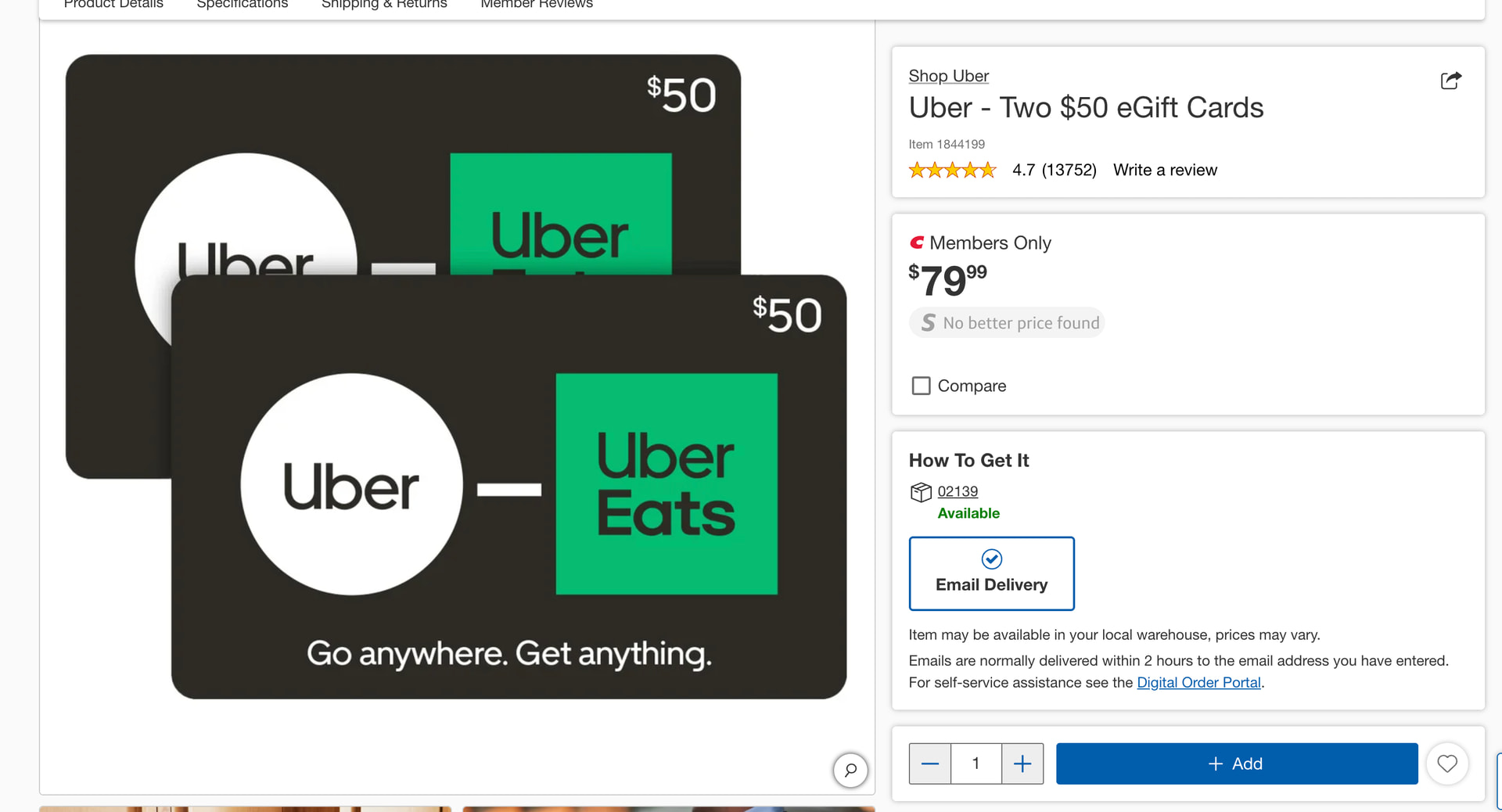Screen dimensions: 1502x812
Task: Switch to the Specifications tab
Action: pyautogui.click(x=243, y=5)
